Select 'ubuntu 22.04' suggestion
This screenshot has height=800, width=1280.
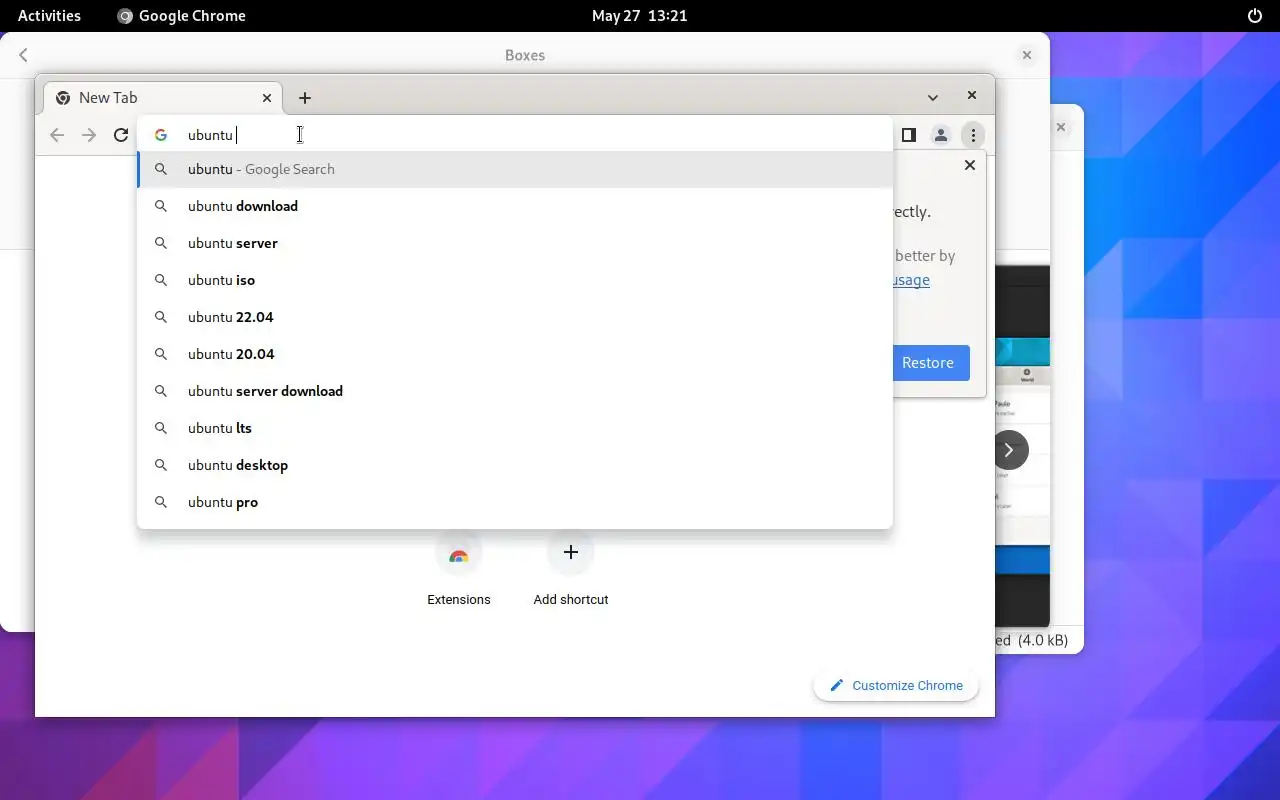tap(514, 317)
